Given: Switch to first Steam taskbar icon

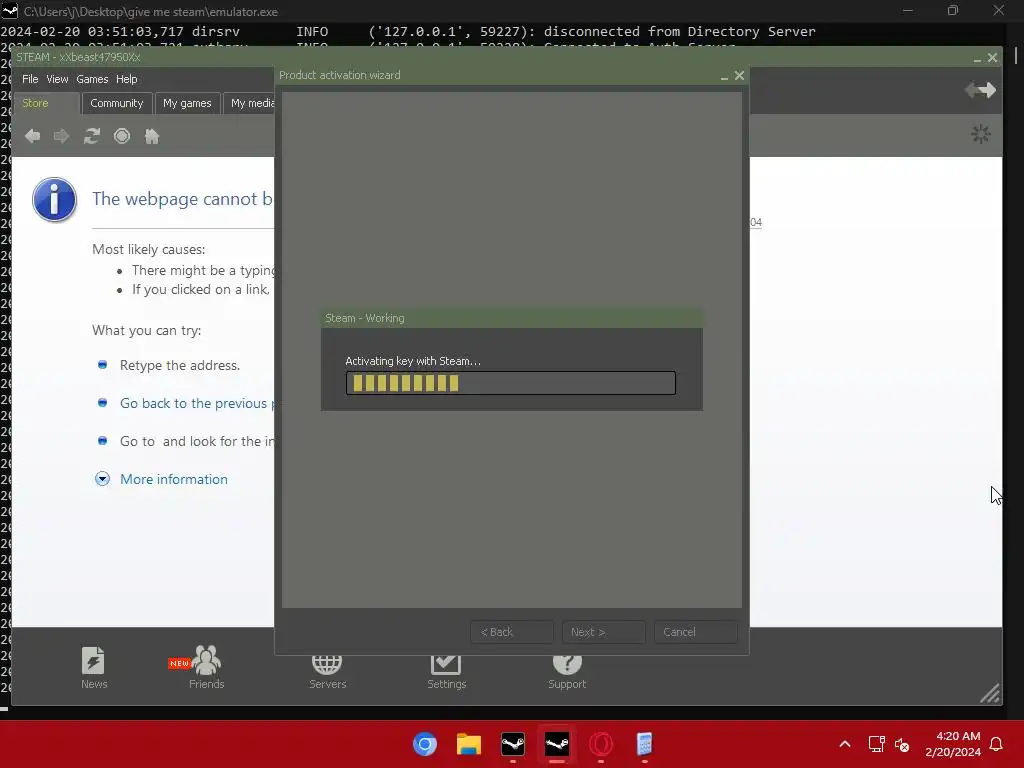Looking at the screenshot, I should click(513, 744).
